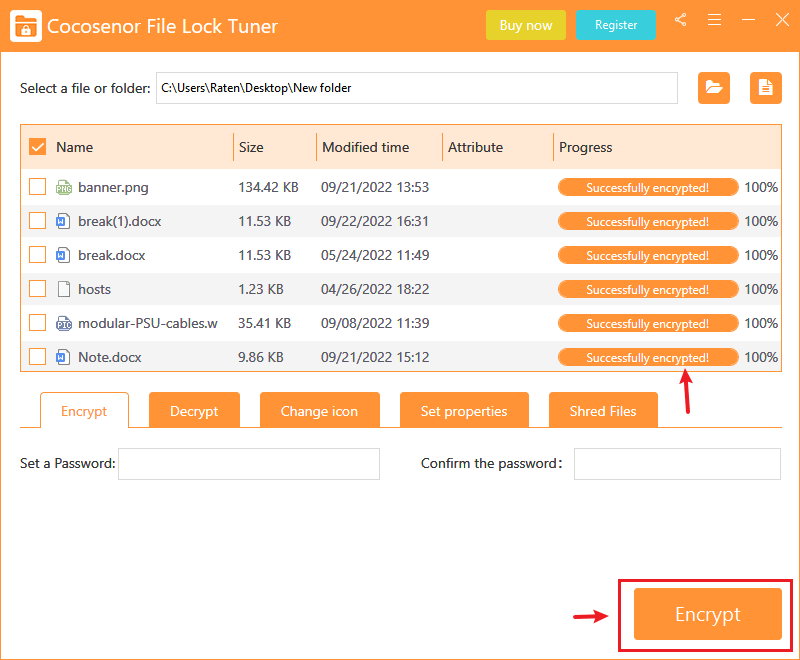Select the break.docx file name

112,255
